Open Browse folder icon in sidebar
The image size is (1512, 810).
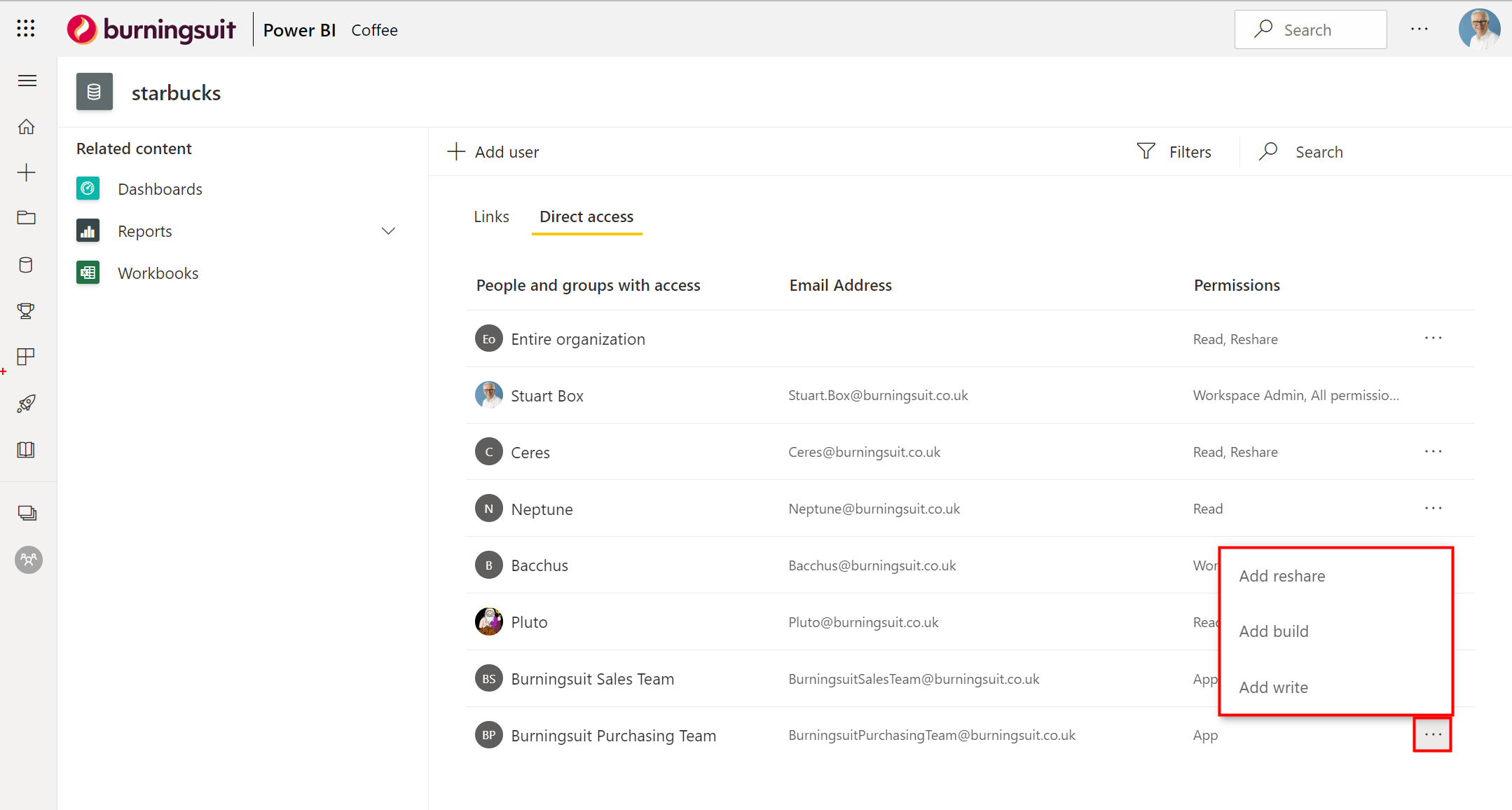26,218
